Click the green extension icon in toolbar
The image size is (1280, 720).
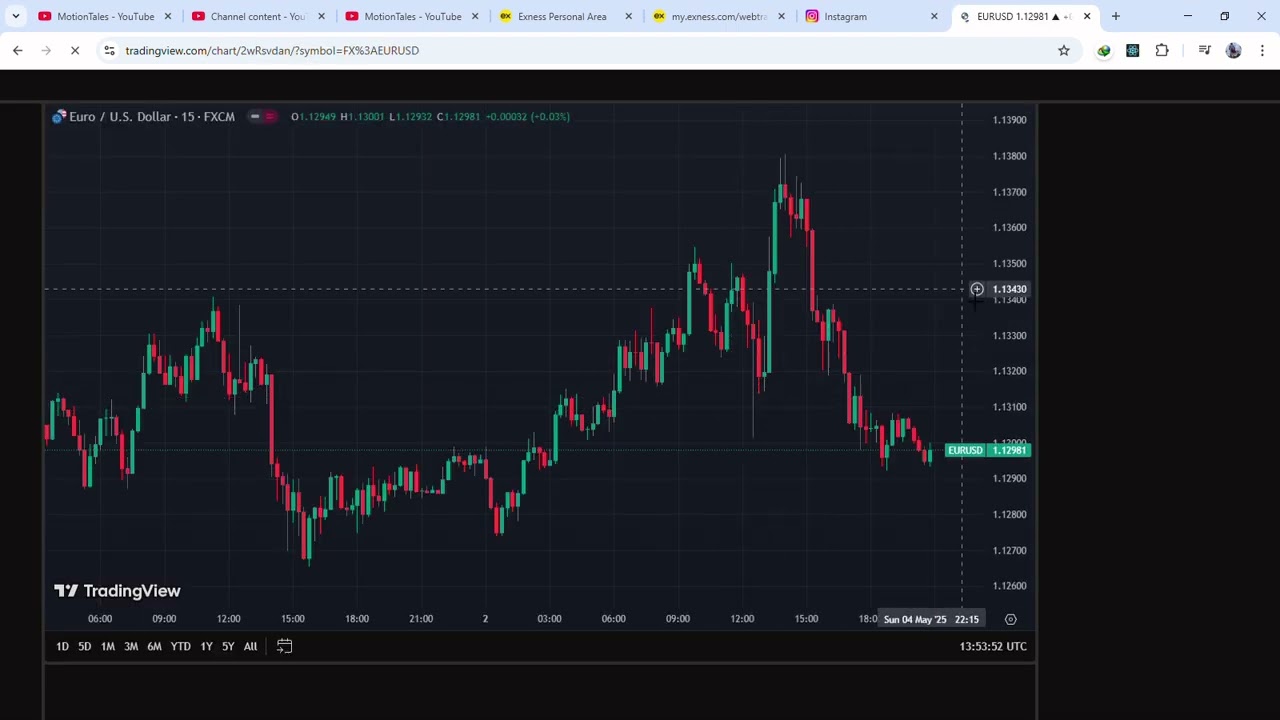pyautogui.click(x=1104, y=50)
